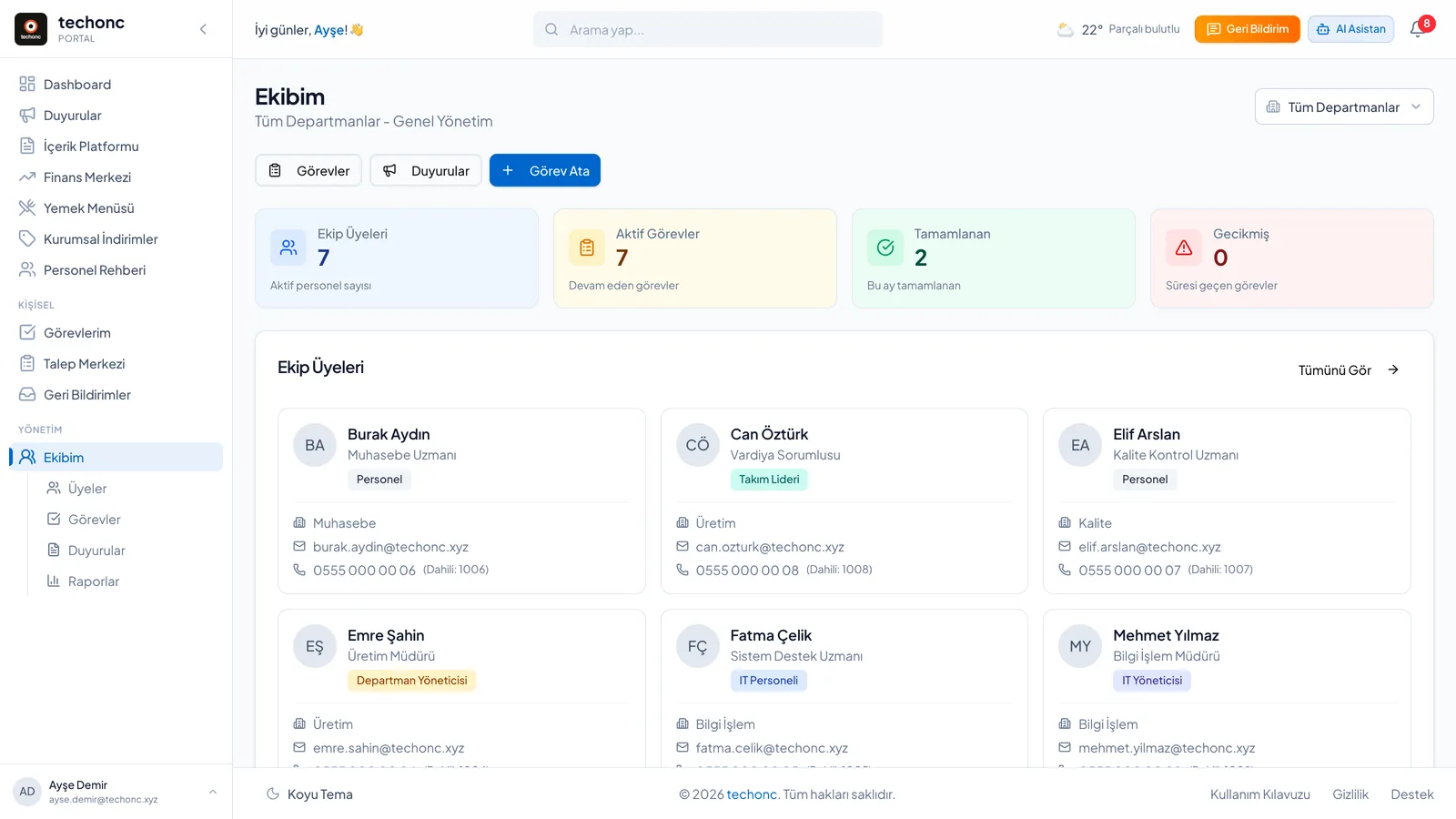Click the Burak Aydın name
This screenshot has width=1456, height=819.
coord(389,434)
